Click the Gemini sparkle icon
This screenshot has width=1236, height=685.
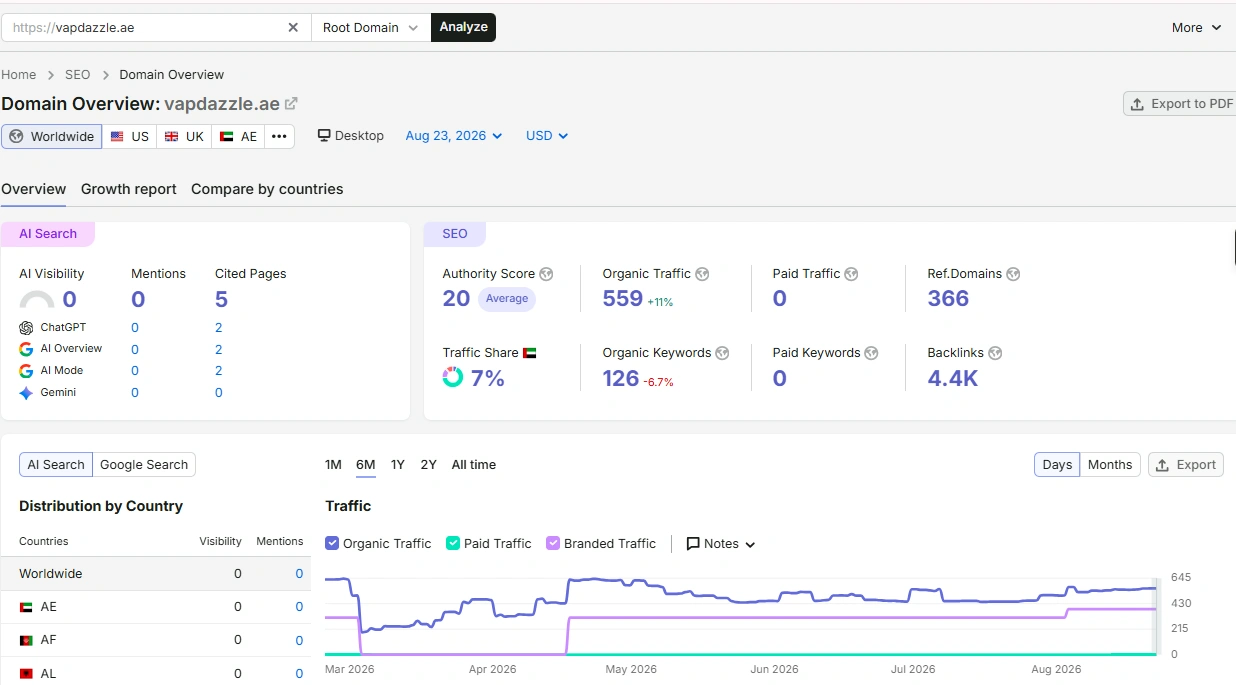26,393
